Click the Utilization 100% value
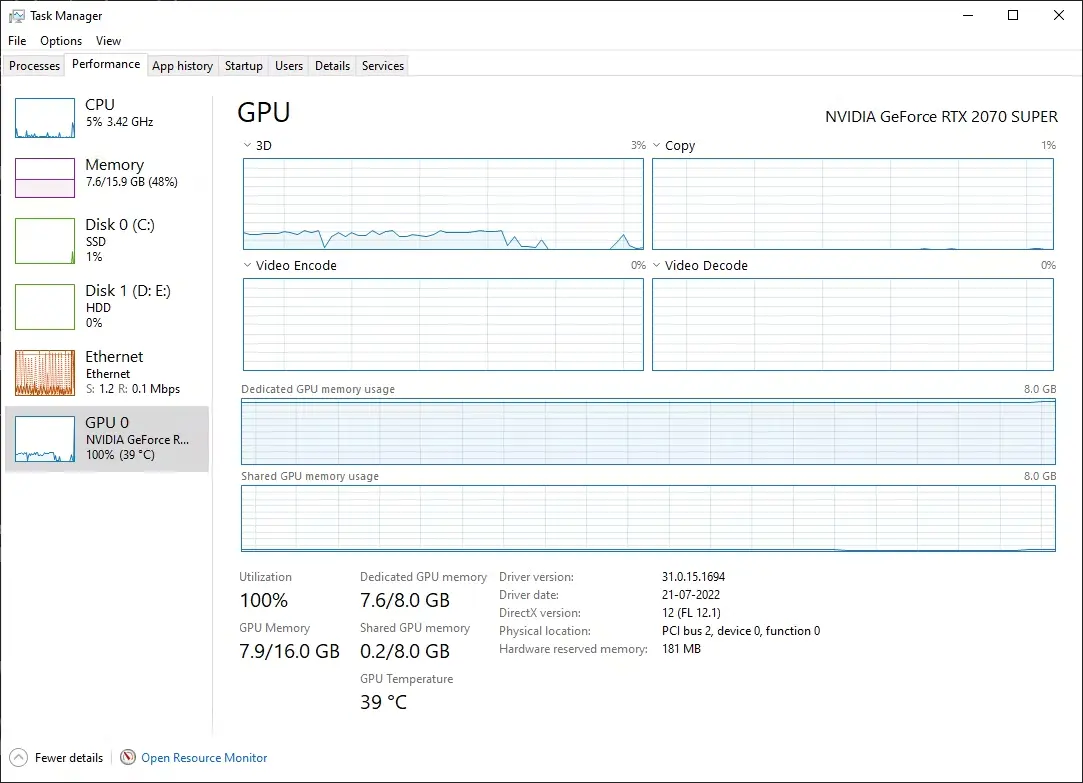 [x=264, y=600]
